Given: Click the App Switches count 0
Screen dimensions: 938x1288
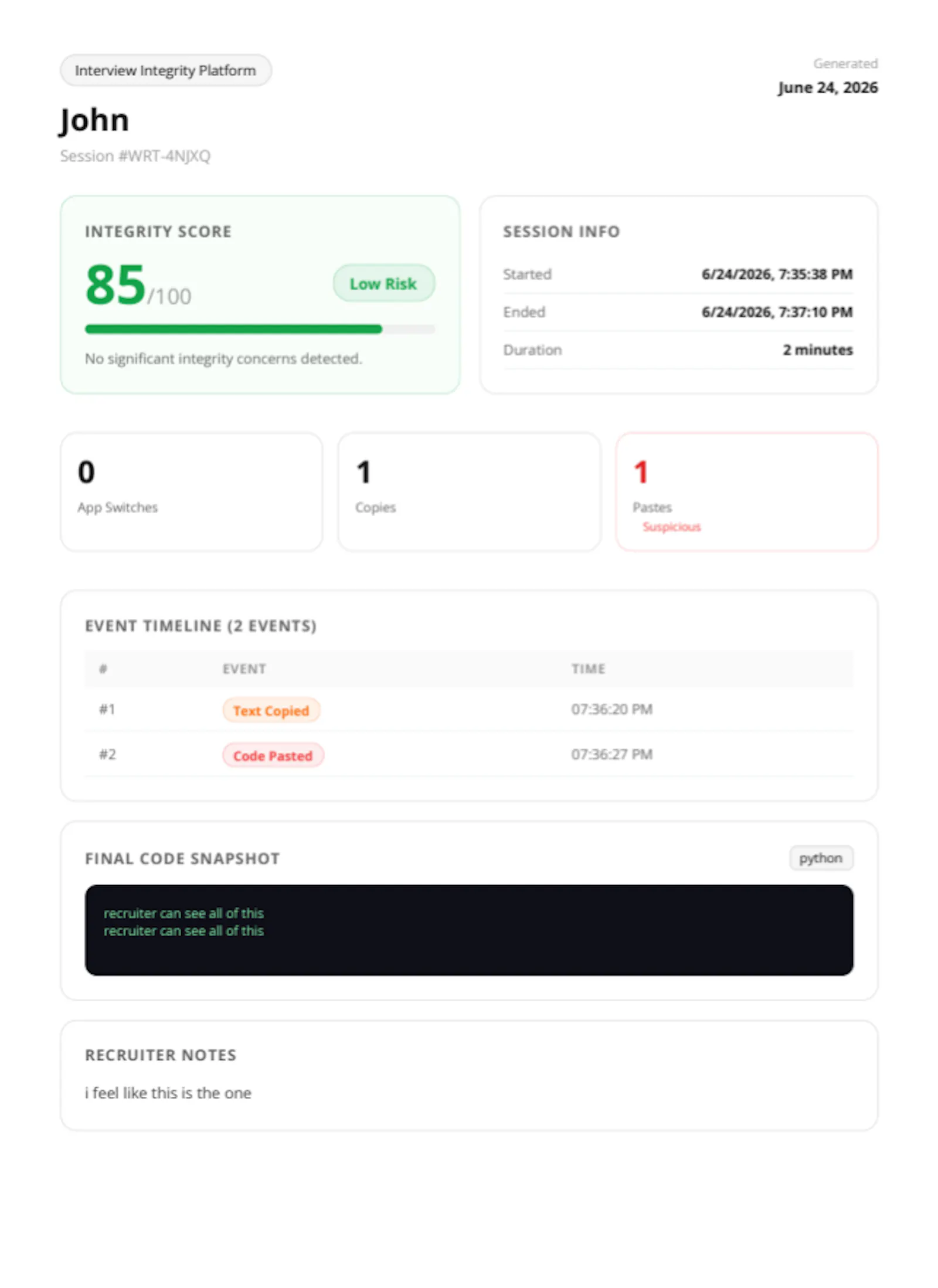Looking at the screenshot, I should tap(86, 472).
